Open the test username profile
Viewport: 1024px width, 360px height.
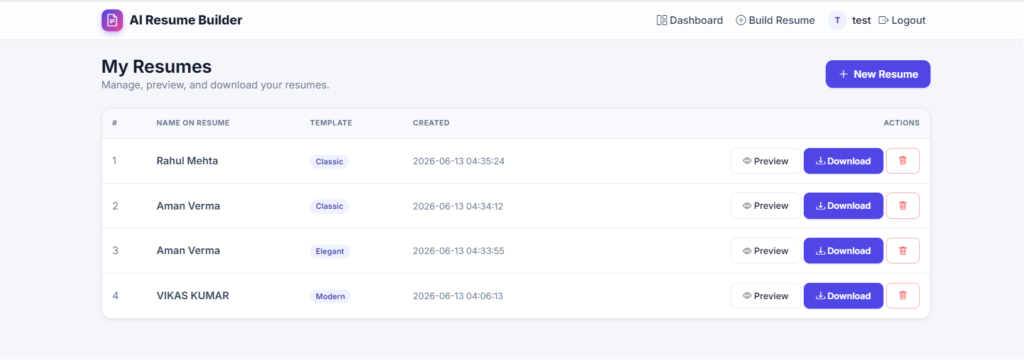[861, 20]
